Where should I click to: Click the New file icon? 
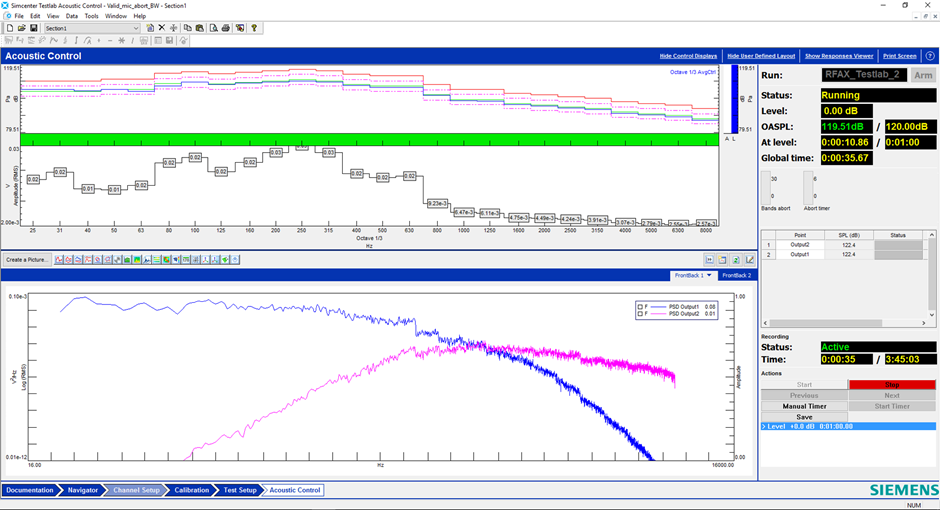coord(10,28)
